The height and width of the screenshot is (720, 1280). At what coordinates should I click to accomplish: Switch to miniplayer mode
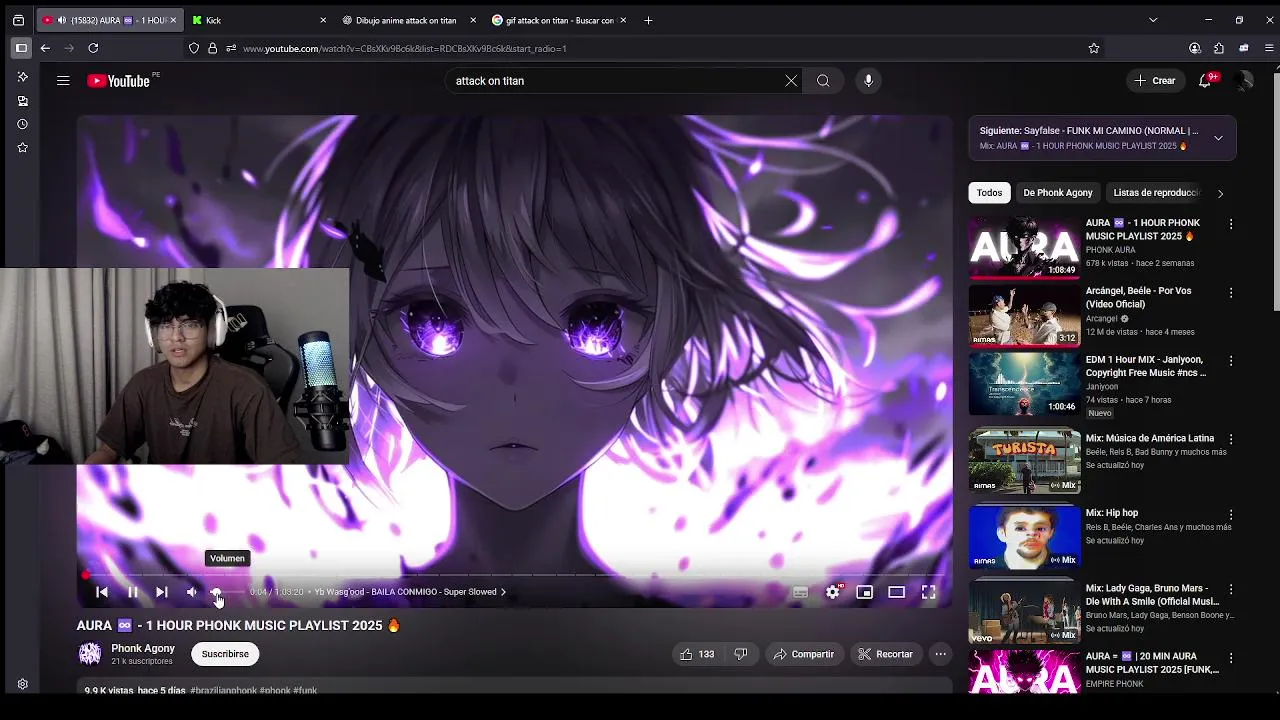point(865,592)
